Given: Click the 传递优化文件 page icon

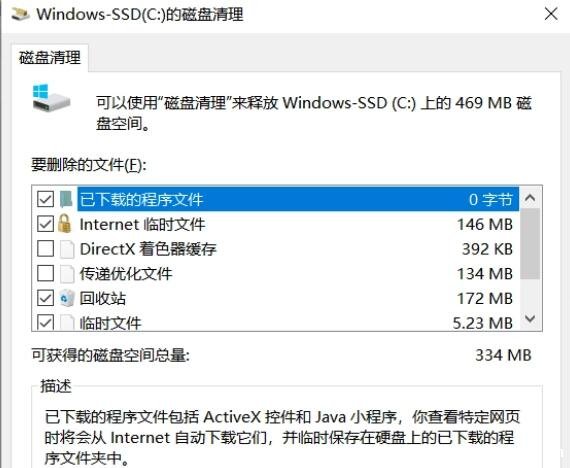Looking at the screenshot, I should 67,274.
